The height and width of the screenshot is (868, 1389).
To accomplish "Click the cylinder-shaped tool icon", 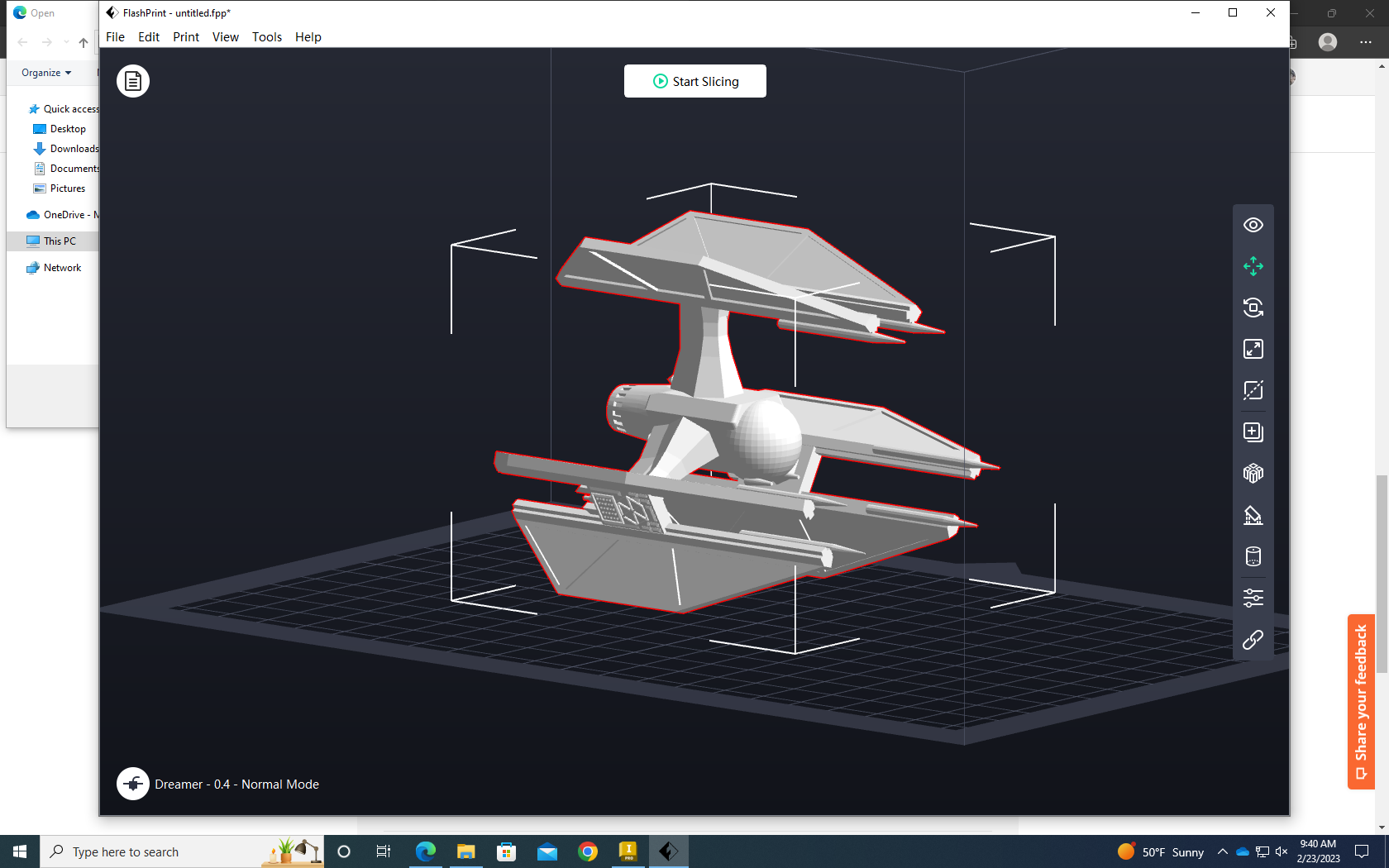I will point(1253,556).
